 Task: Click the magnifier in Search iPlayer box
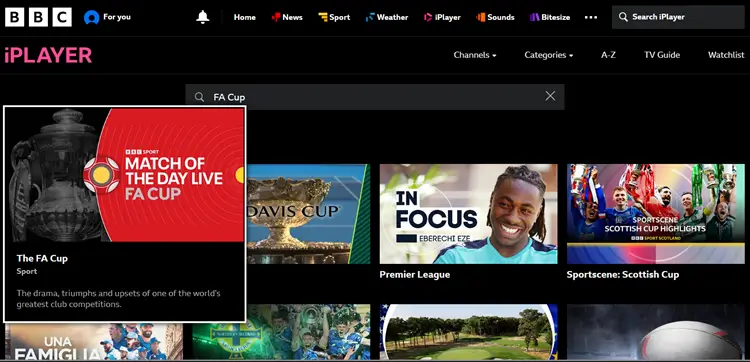(x=623, y=17)
